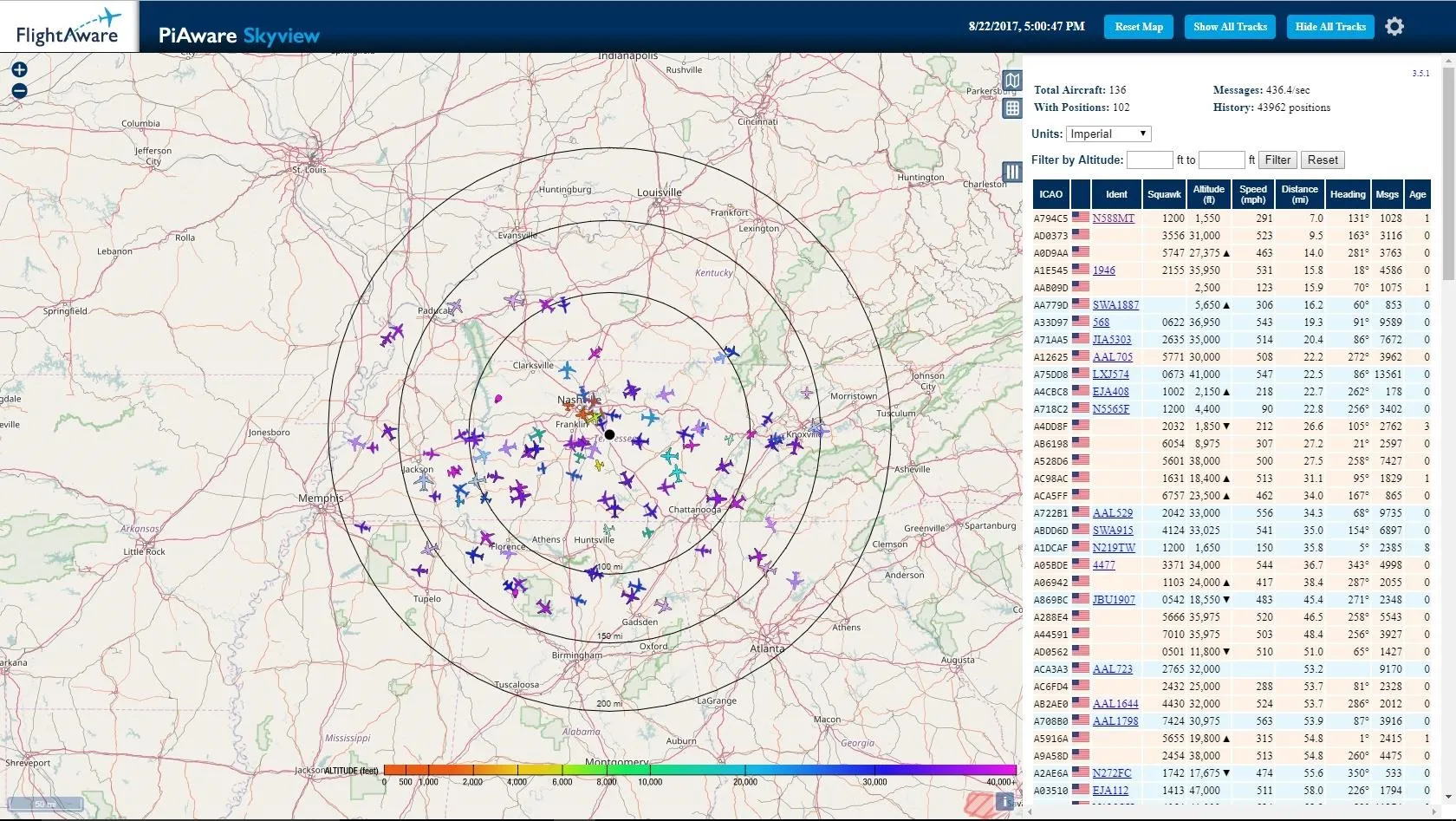1456x821 pixels.
Task: Select row with ICAO A4DD8F
Action: coord(1232,427)
